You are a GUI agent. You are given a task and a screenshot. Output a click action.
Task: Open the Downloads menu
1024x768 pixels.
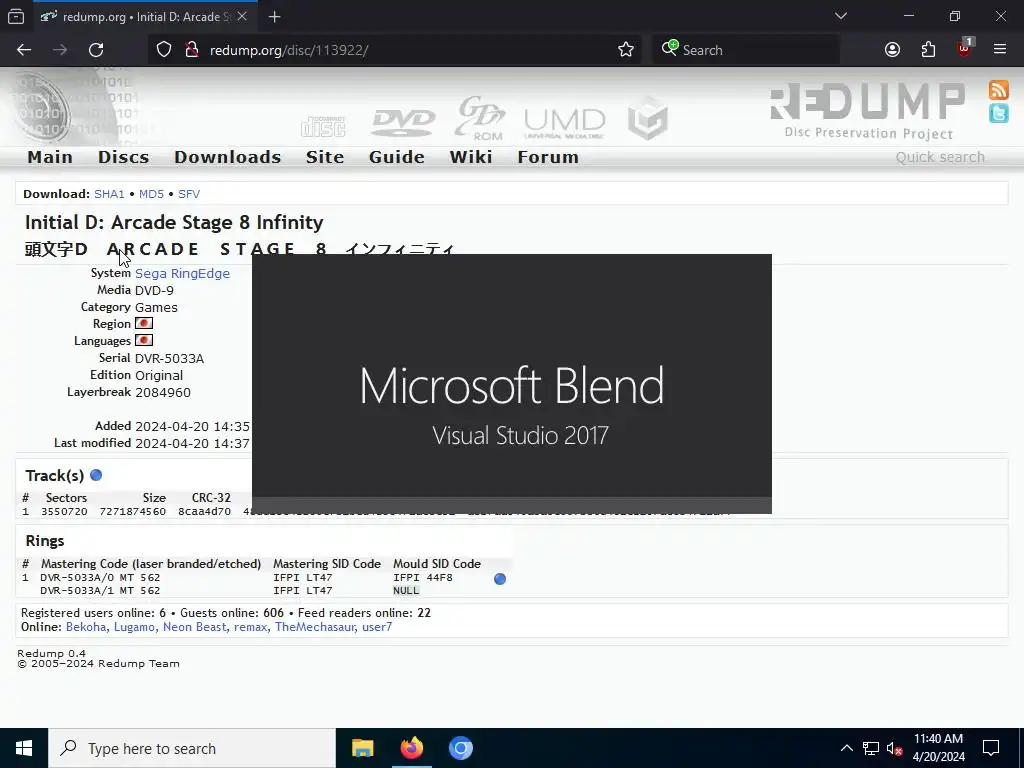[227, 157]
